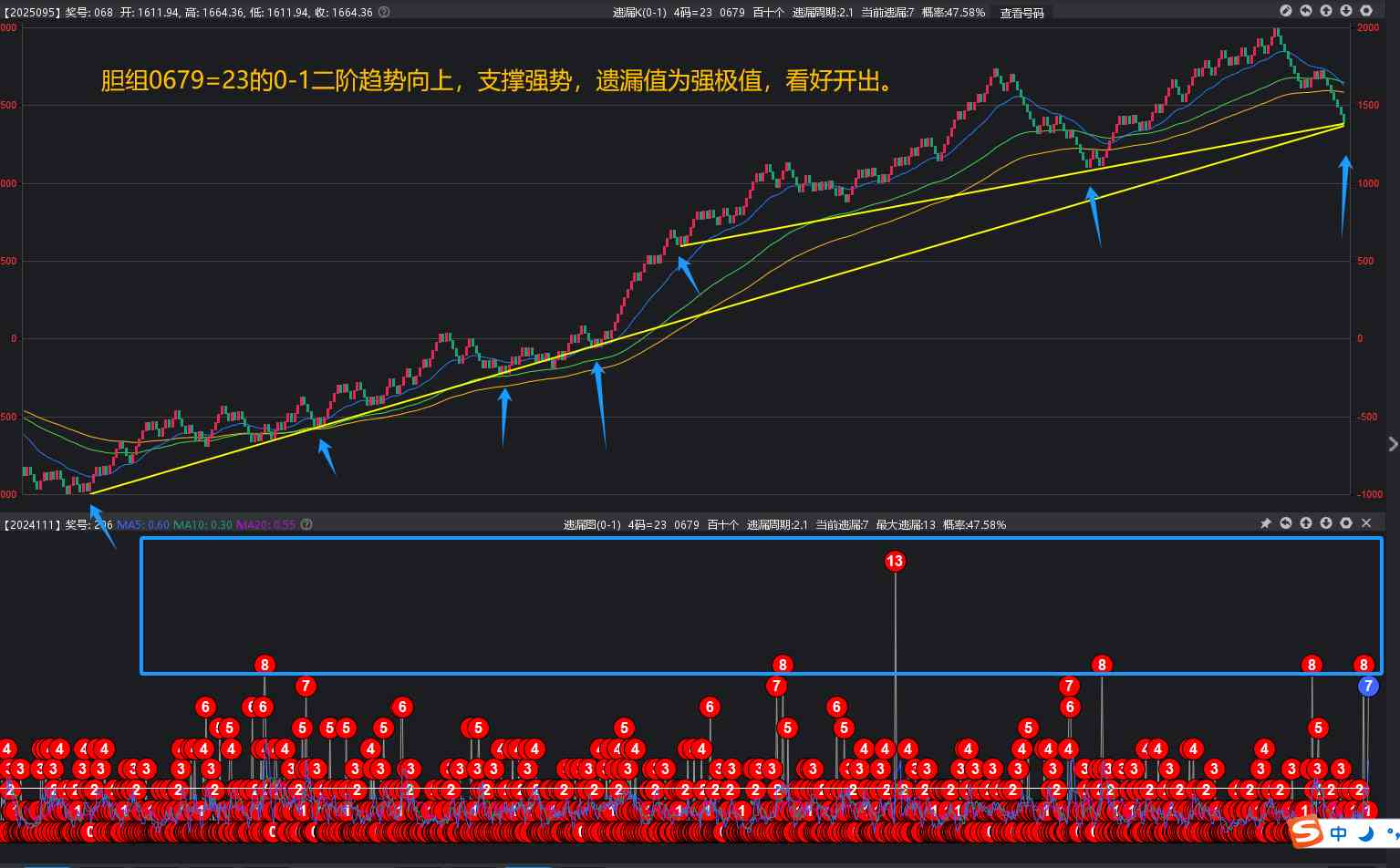Click the help question mark after MA20: 0.55

tap(306, 524)
